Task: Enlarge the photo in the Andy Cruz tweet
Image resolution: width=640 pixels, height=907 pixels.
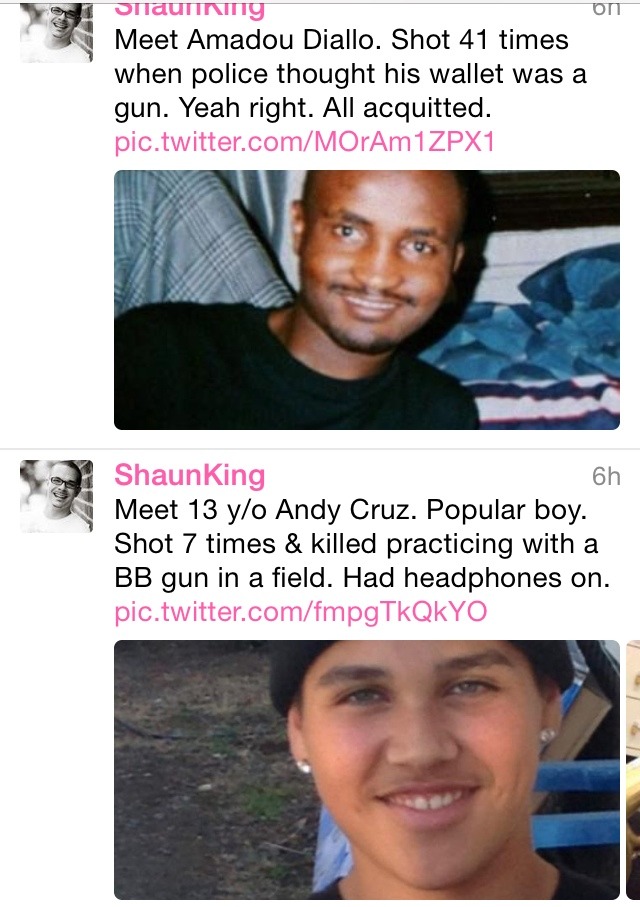Action: coord(367,770)
